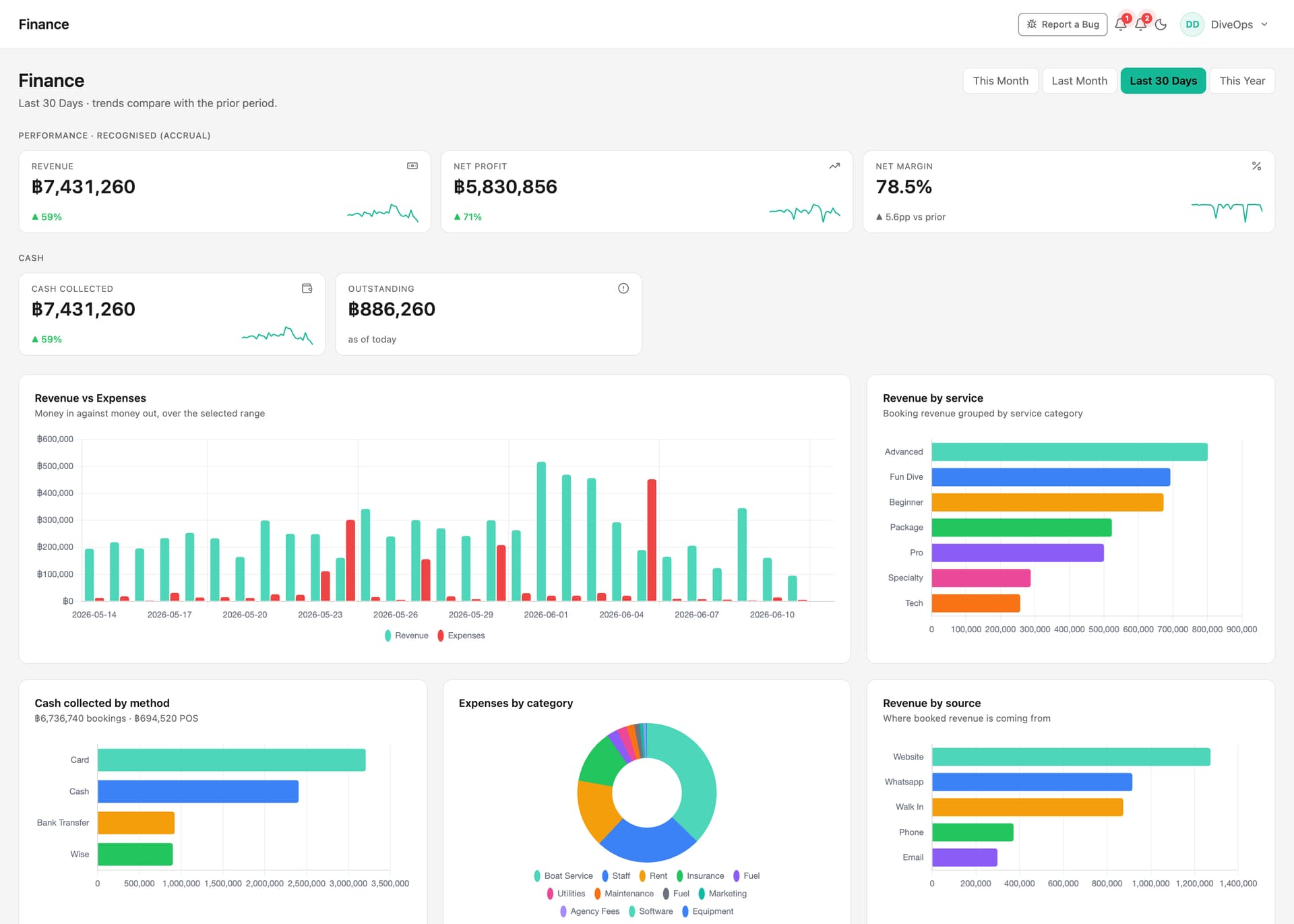
Task: Click the Revenue vs Expenses chart title
Action: [90, 398]
